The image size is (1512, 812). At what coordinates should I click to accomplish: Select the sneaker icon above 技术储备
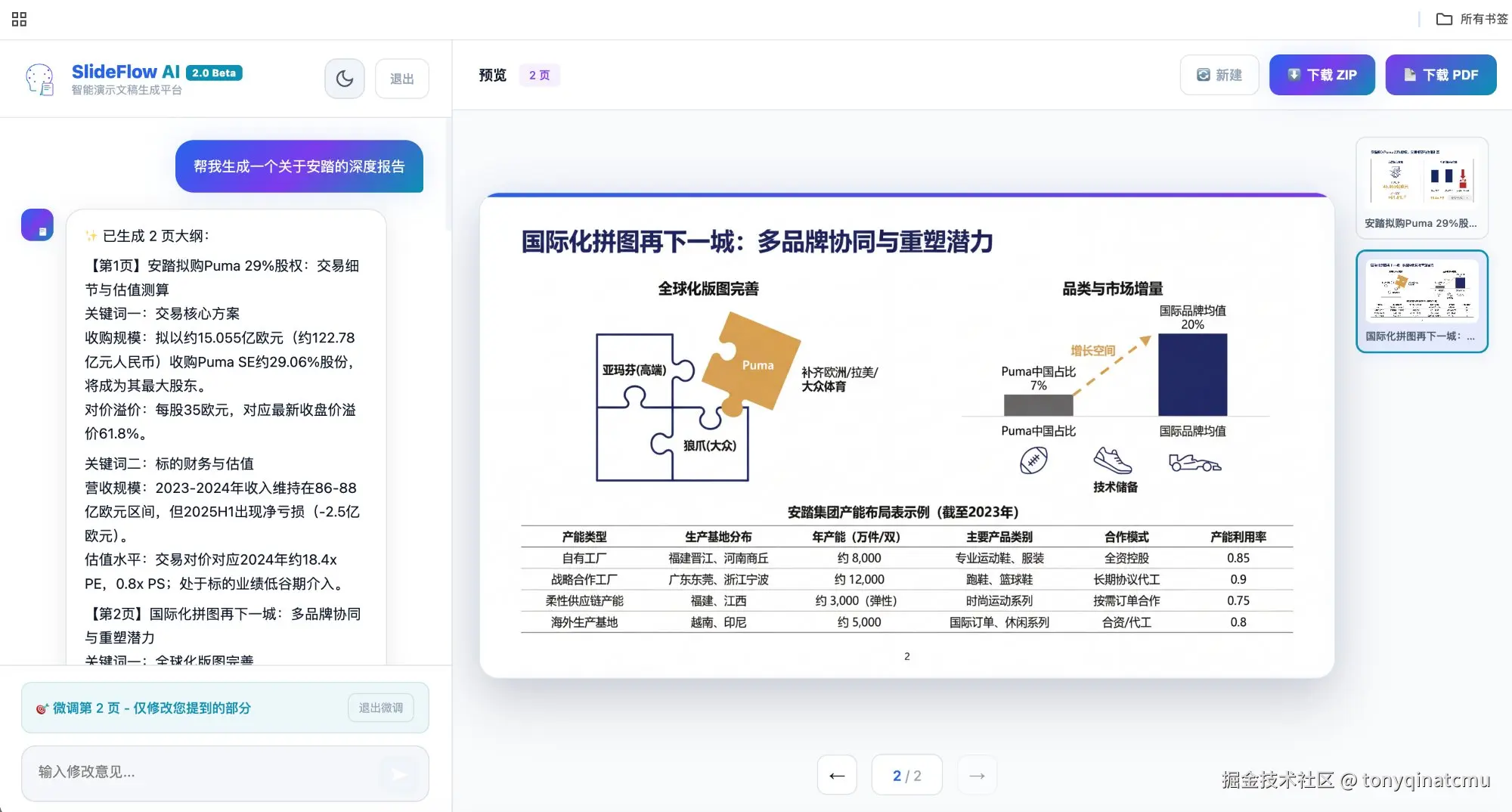click(x=1113, y=460)
